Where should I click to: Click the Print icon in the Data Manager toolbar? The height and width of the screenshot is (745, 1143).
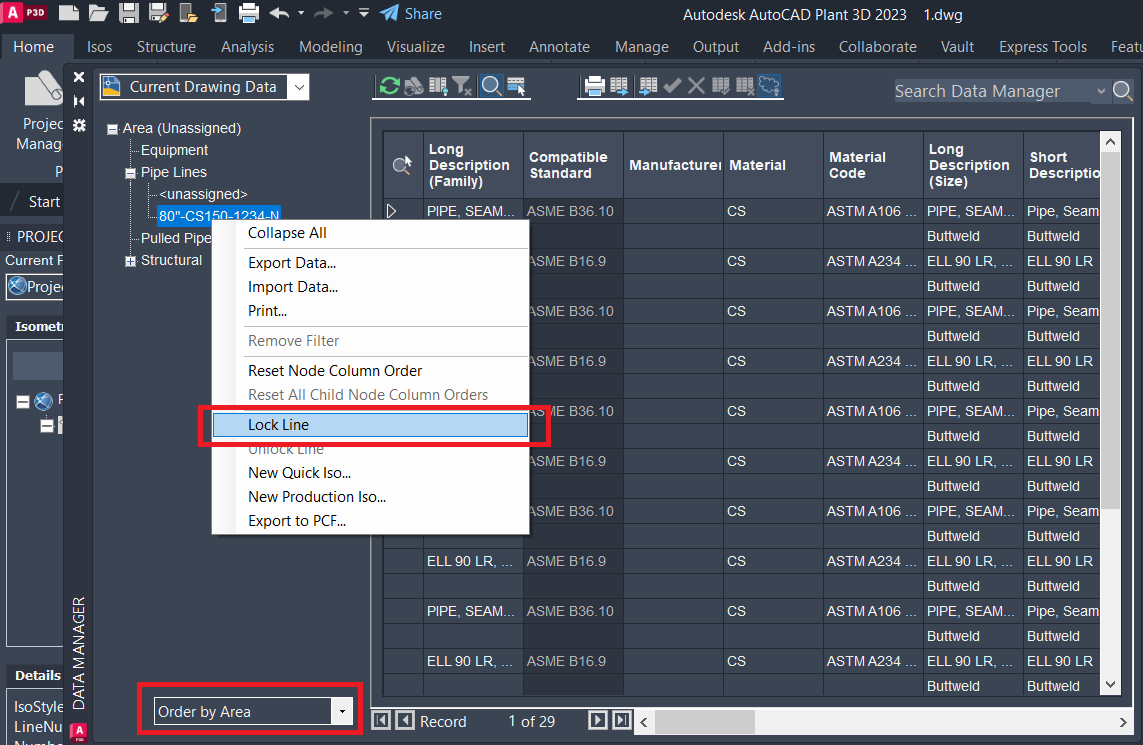click(596, 87)
